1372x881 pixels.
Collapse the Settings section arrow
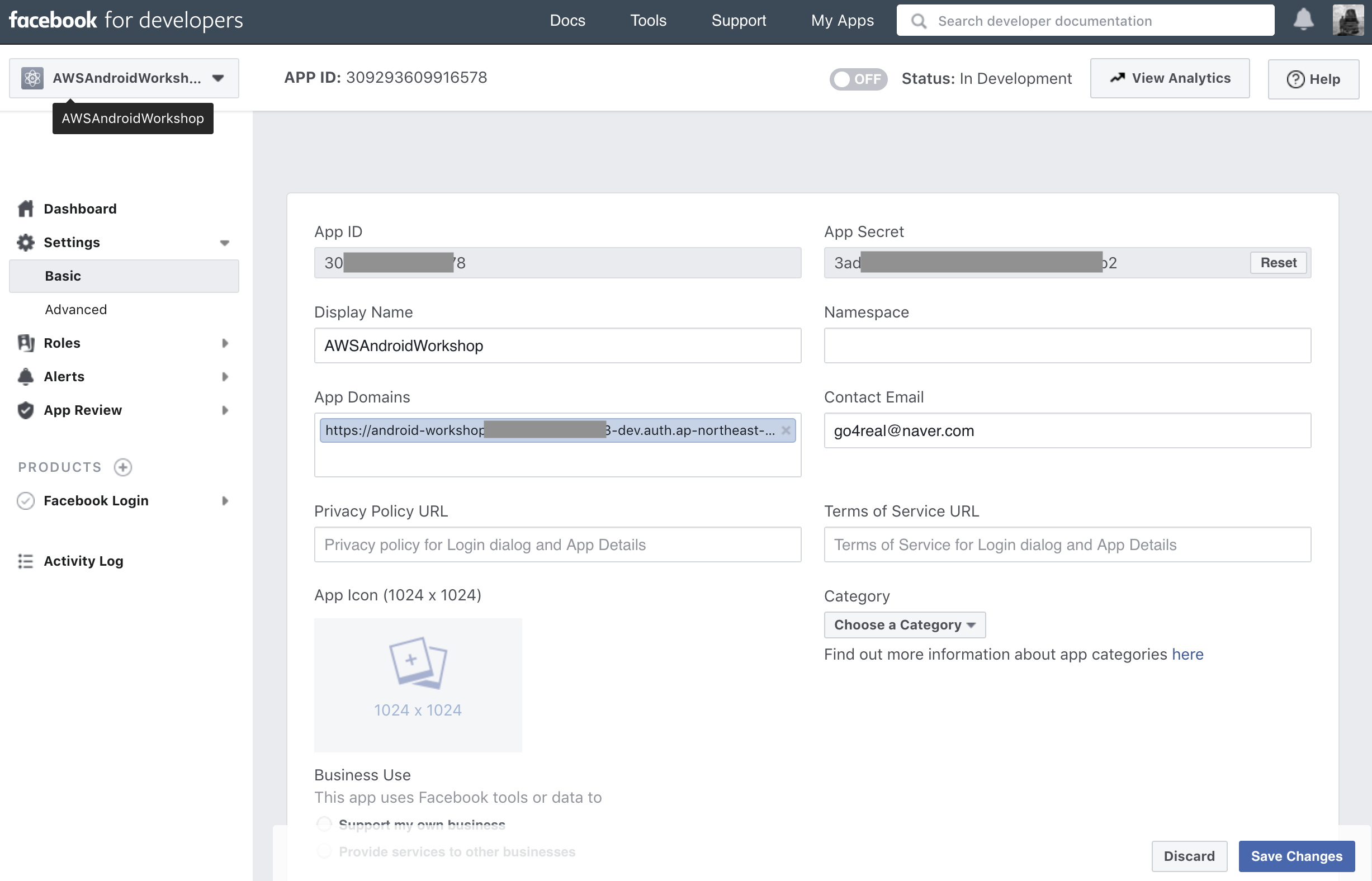[x=225, y=243]
